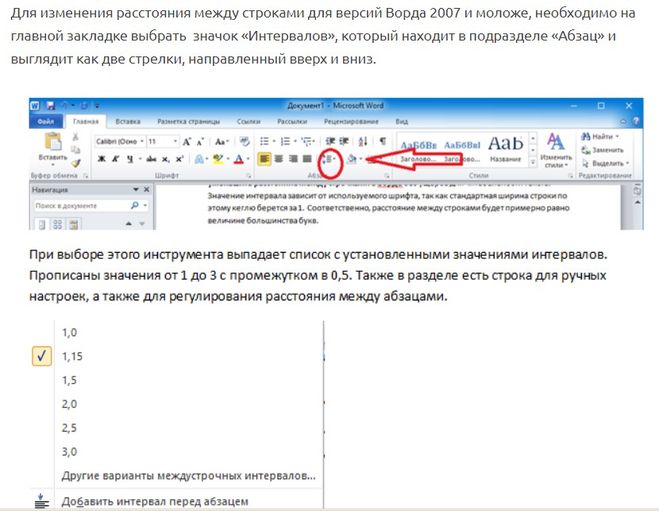The width and height of the screenshot is (659, 511).
Task: Toggle Subscript formatting
Action: pyautogui.click(x=166, y=159)
